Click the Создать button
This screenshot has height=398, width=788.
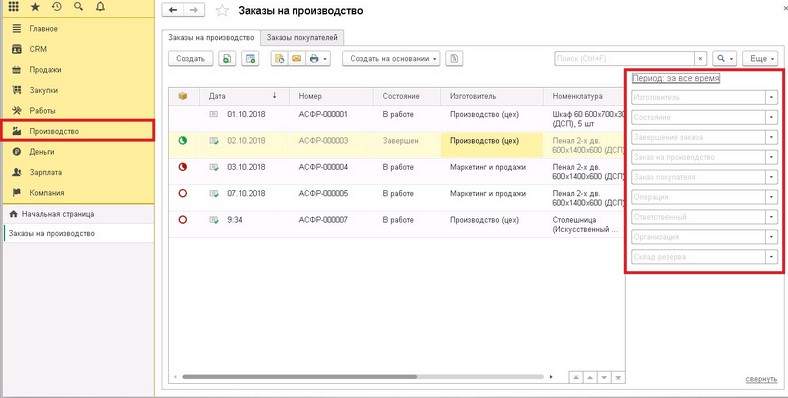point(190,59)
